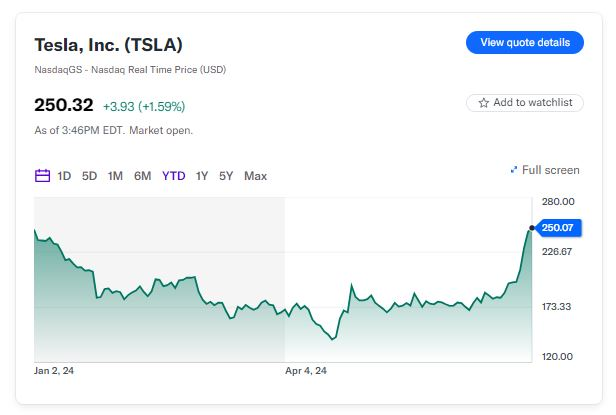Viewport: 616px width, 415px height.
Task: Switch chart to 1M range
Action: pyautogui.click(x=115, y=176)
